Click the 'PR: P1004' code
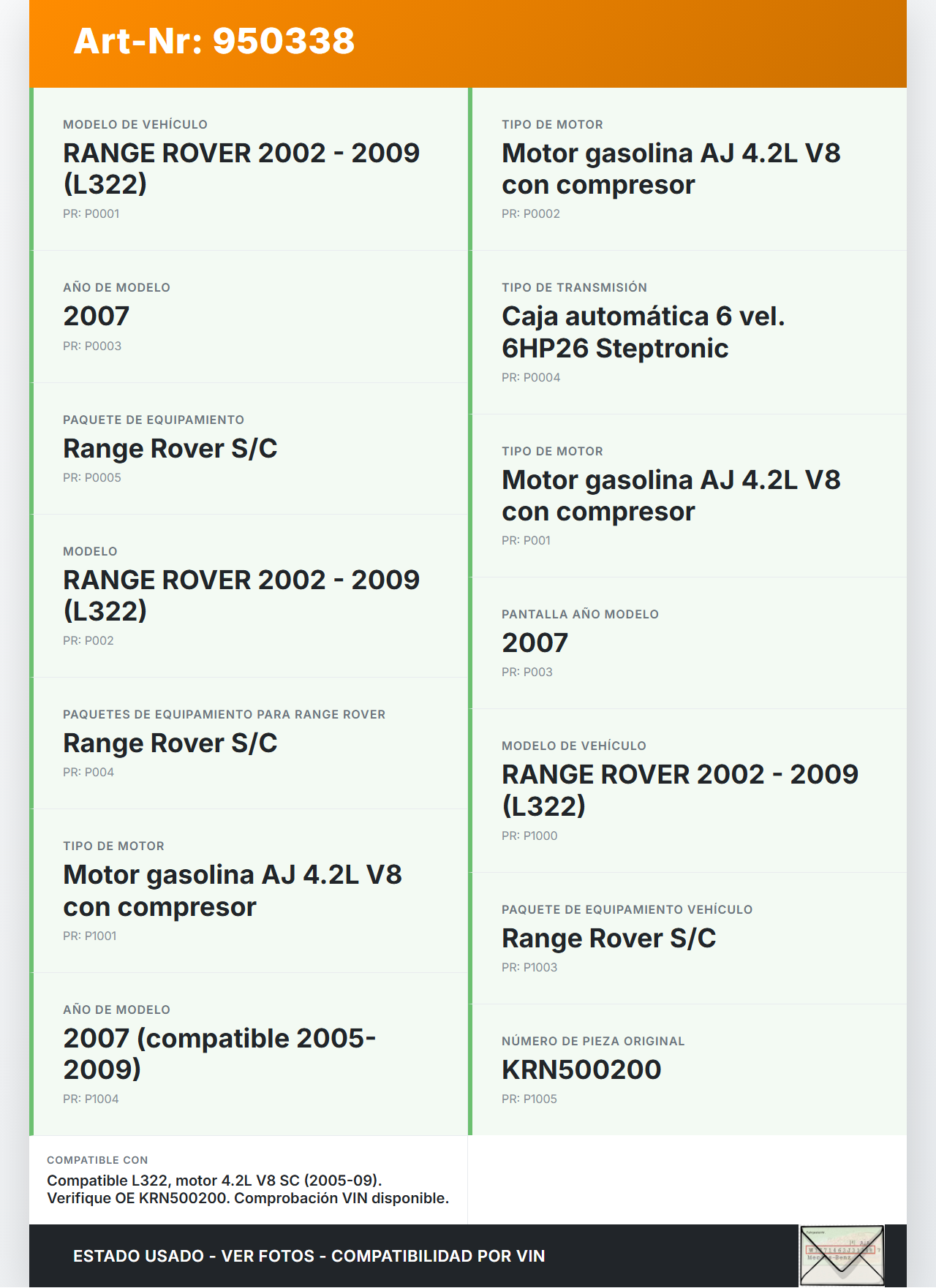 pos(91,1099)
